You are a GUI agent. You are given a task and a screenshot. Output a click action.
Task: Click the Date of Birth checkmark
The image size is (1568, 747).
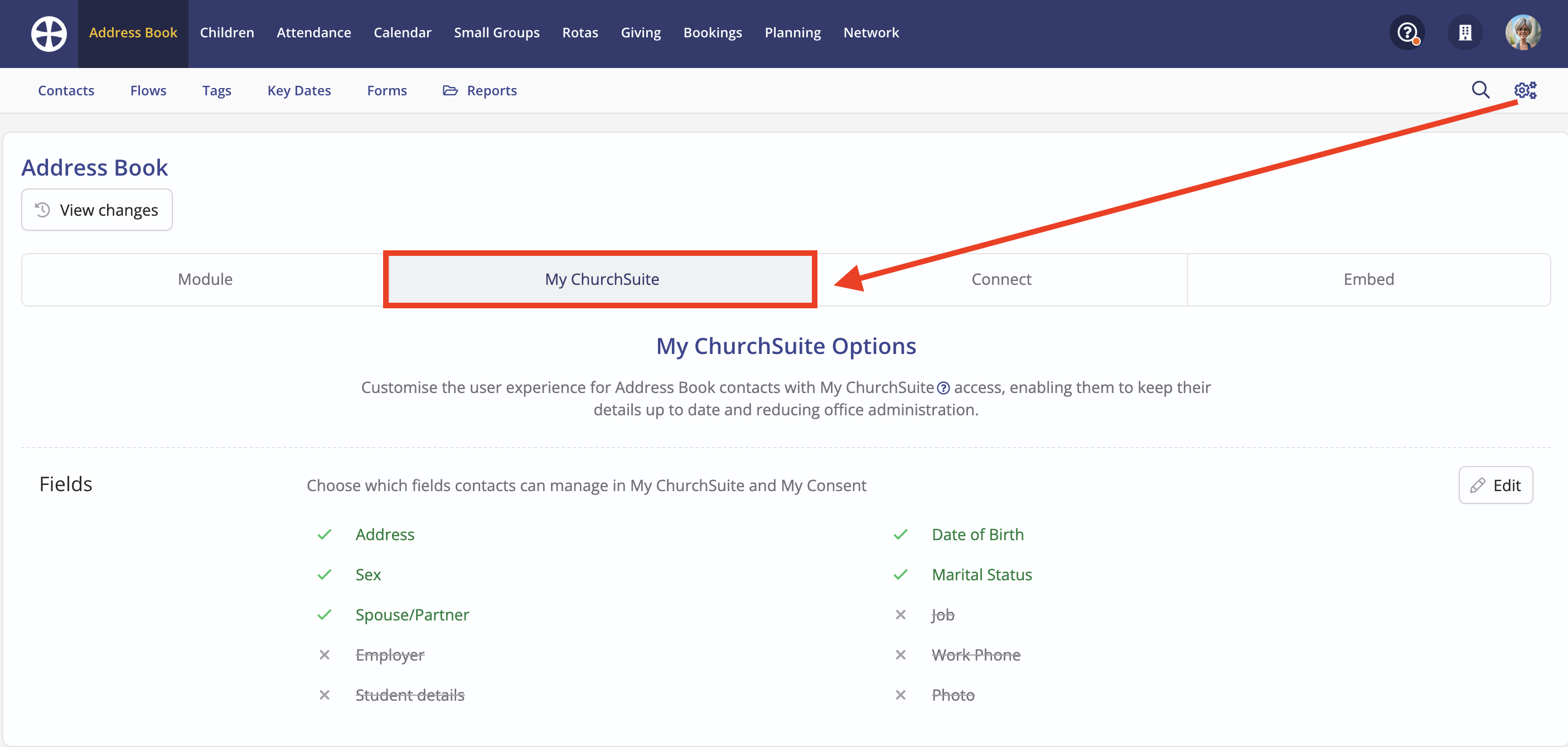[x=900, y=535]
